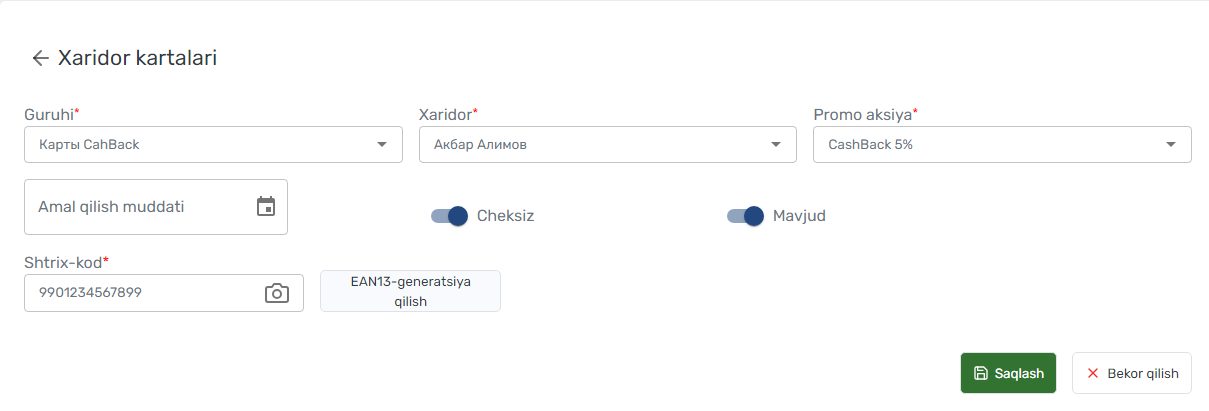This screenshot has width=1209, height=411.
Task: Expand the Xaridor dropdown arrow
Action: coord(775,144)
